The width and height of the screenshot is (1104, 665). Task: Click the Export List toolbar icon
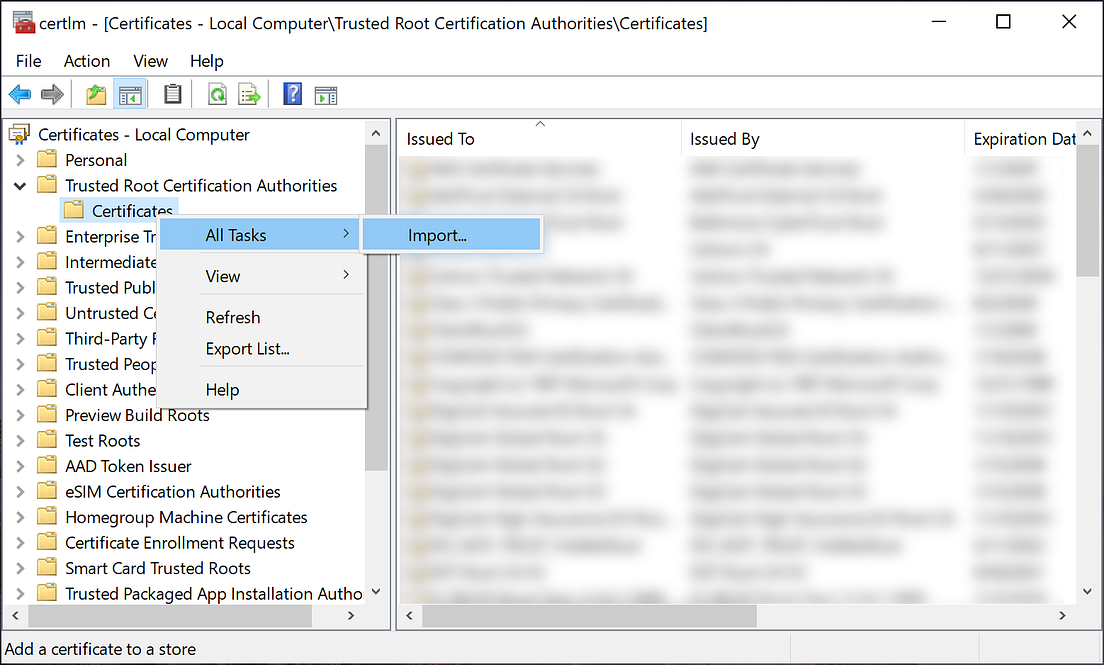[x=248, y=93]
